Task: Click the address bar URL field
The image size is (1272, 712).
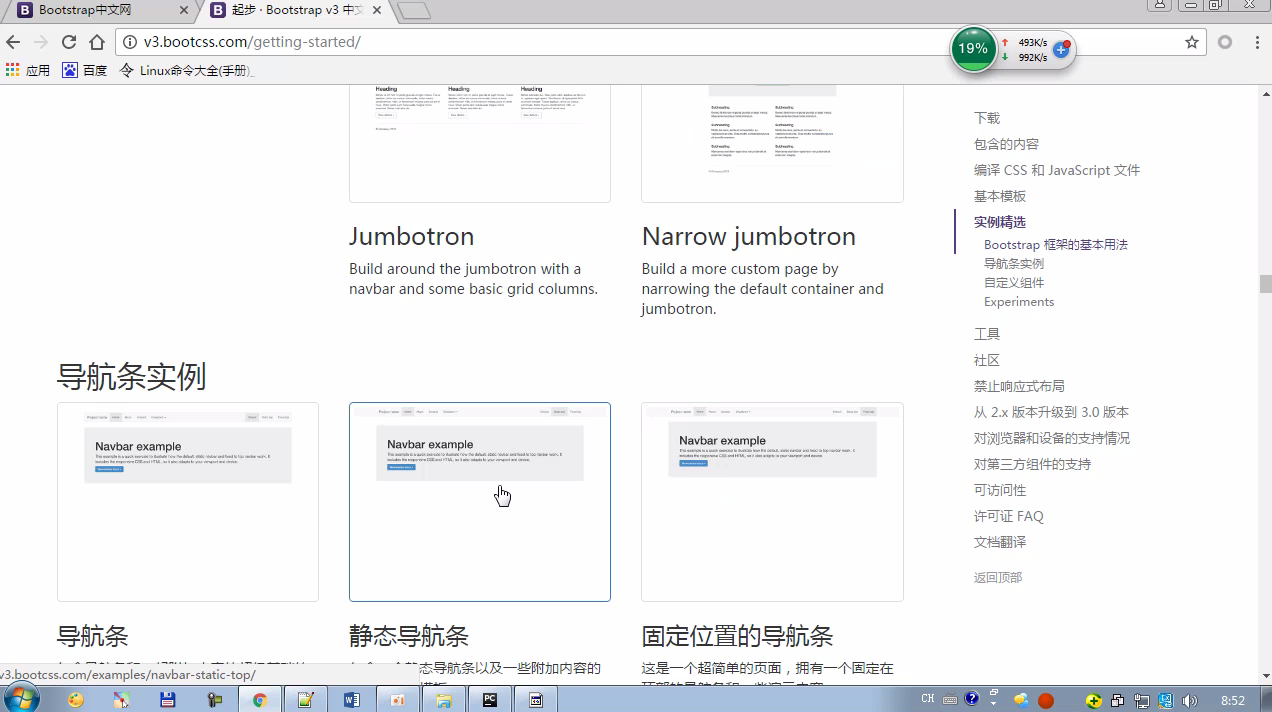Action: coord(500,42)
